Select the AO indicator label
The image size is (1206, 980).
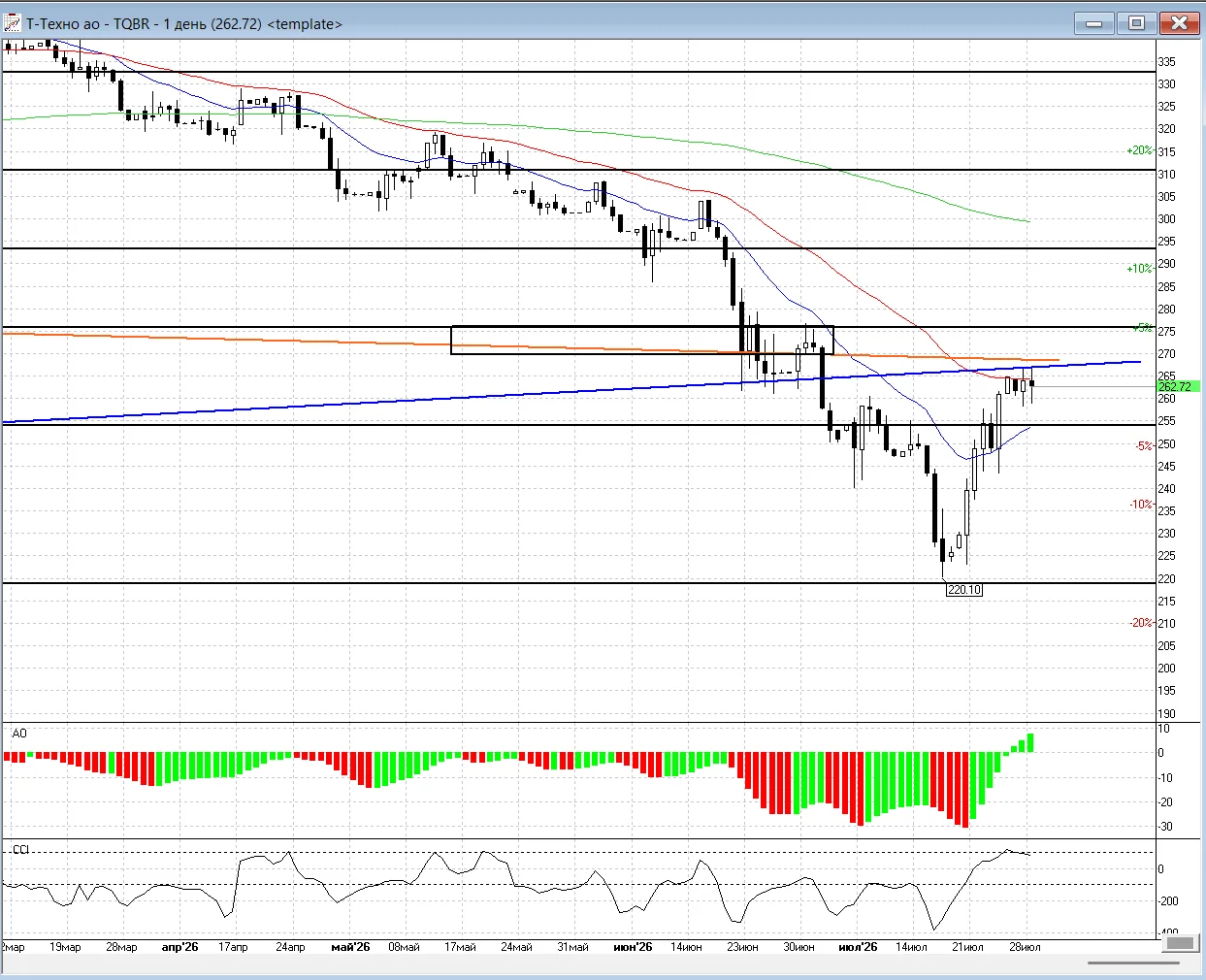click(19, 734)
